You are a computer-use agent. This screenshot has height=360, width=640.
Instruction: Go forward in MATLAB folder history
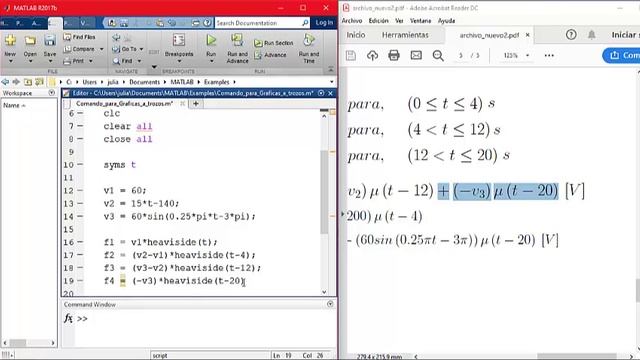pos(16,82)
